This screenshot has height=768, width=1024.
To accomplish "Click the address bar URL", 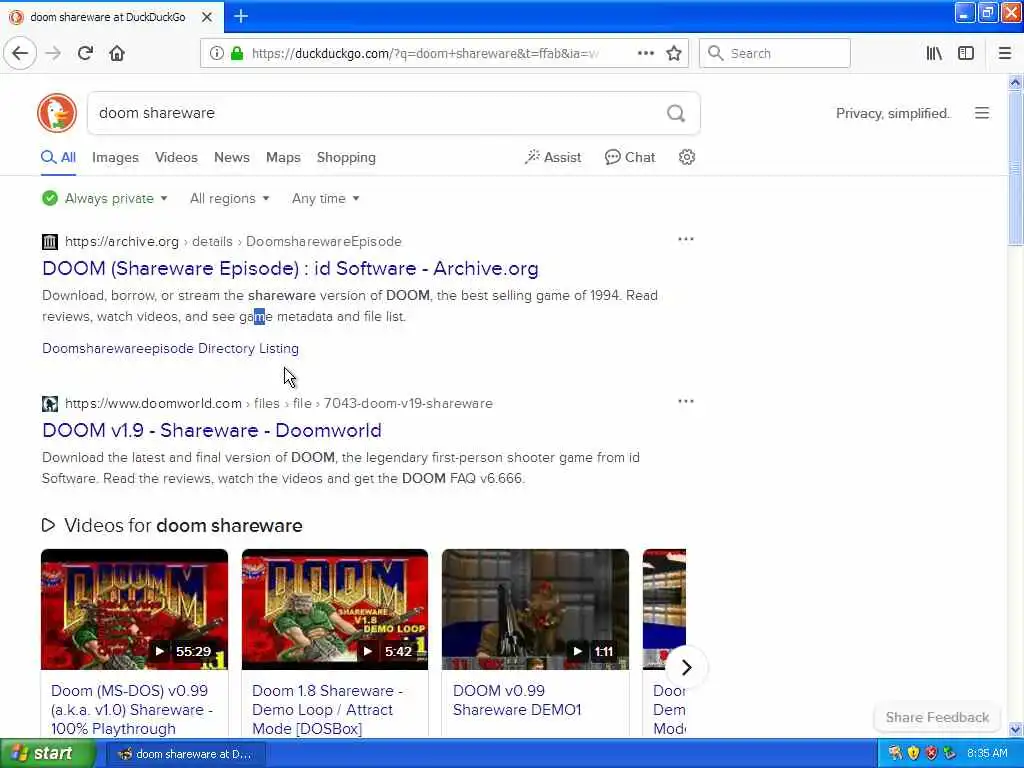I will [424, 54].
